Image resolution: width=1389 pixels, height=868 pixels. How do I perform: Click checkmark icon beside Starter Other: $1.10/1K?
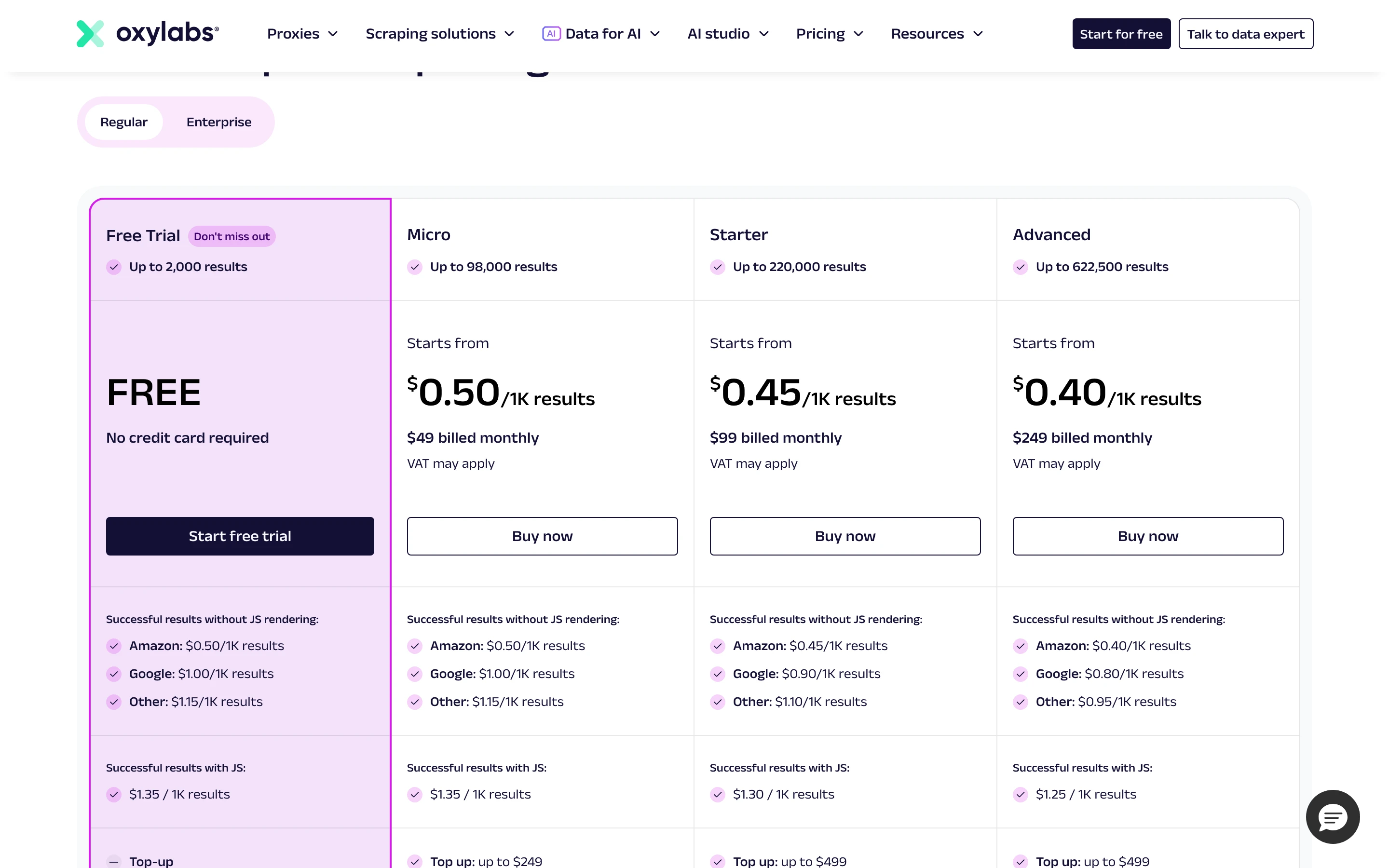(718, 702)
